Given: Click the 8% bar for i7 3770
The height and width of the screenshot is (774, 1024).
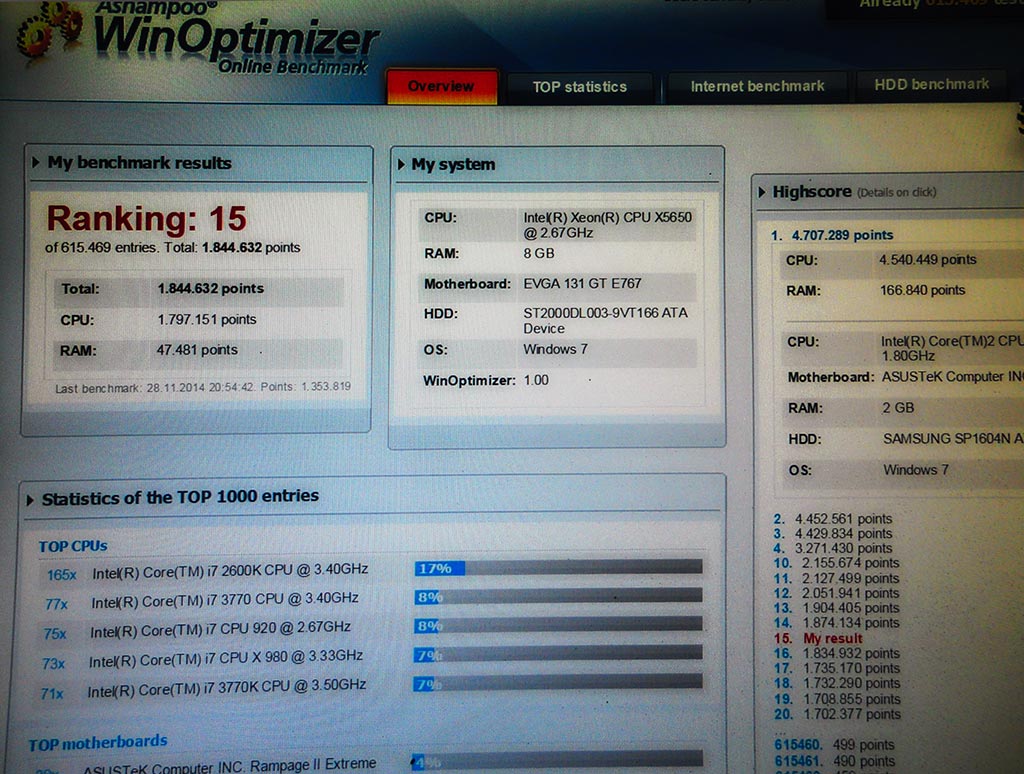Looking at the screenshot, I should [558, 596].
